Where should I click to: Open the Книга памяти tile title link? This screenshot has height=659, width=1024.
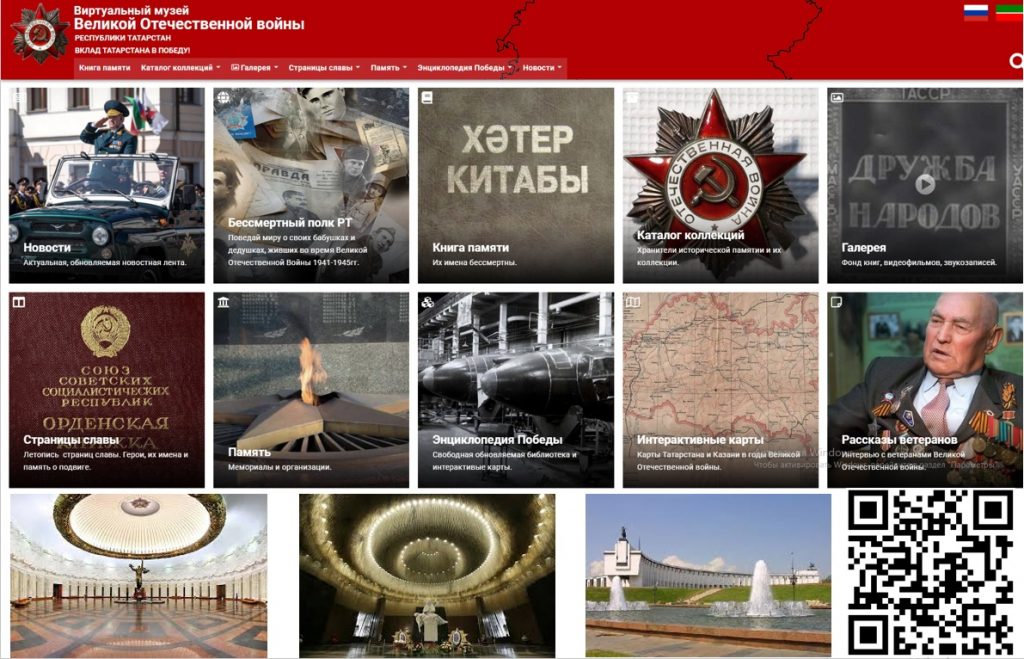(x=470, y=248)
